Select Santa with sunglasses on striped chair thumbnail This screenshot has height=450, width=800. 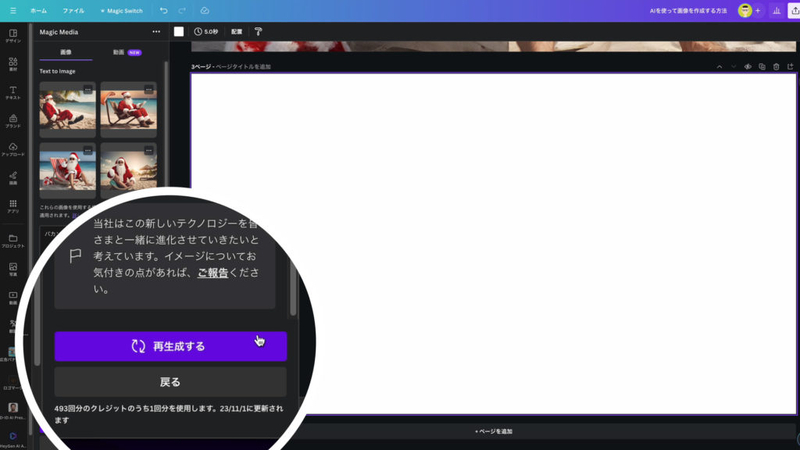click(67, 170)
